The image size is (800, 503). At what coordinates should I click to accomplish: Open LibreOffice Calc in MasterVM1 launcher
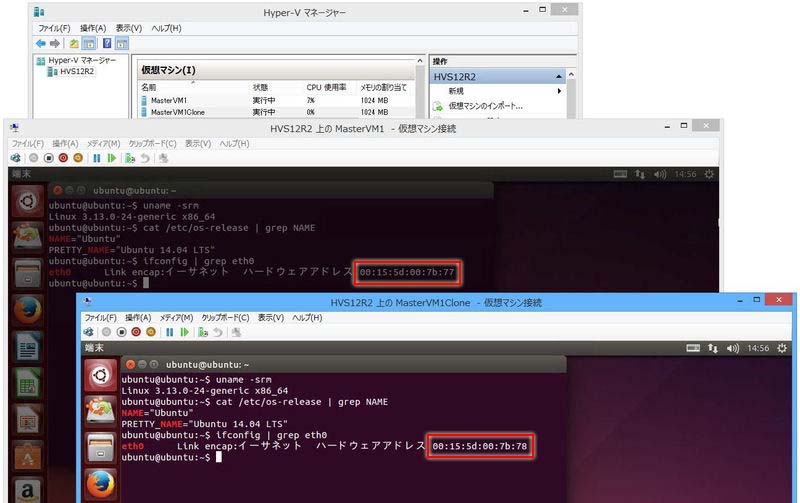[x=28, y=384]
